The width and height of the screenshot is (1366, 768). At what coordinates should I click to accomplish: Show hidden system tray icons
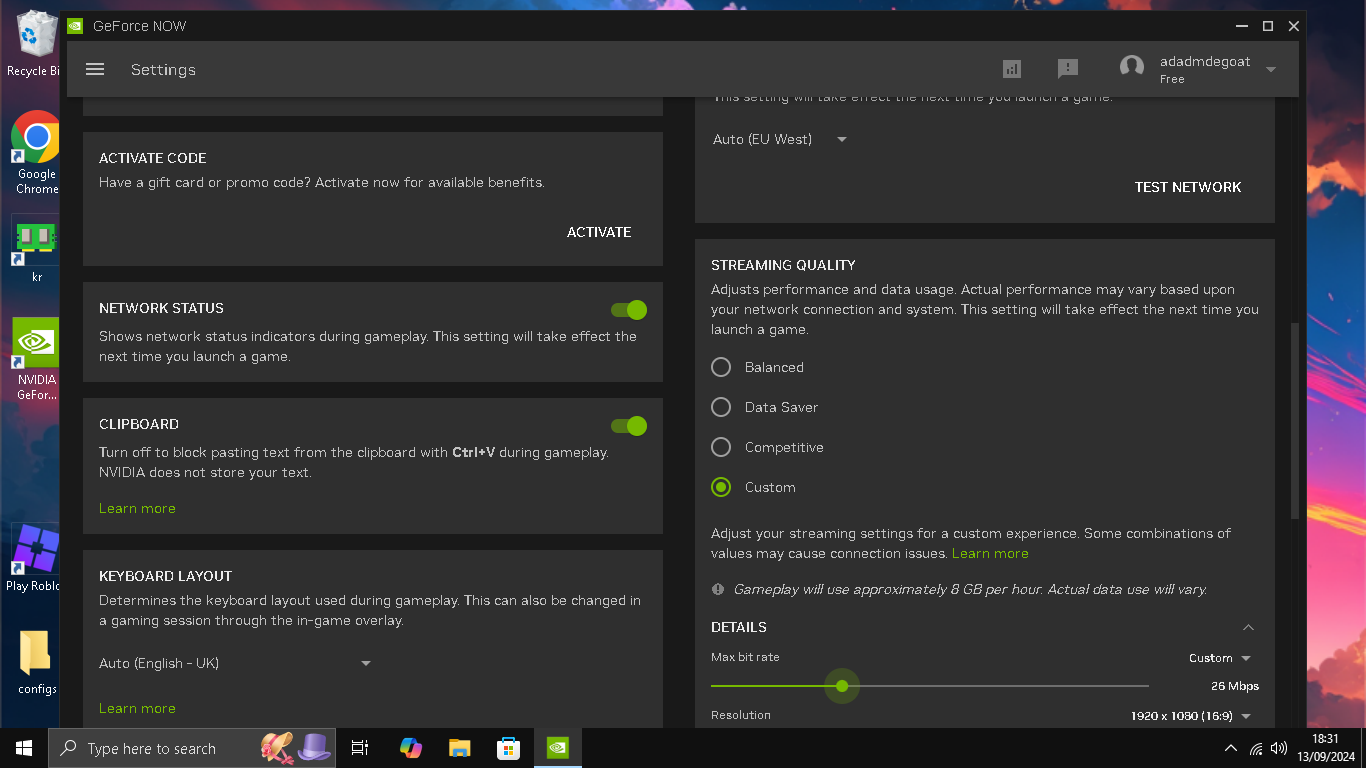click(x=1231, y=749)
